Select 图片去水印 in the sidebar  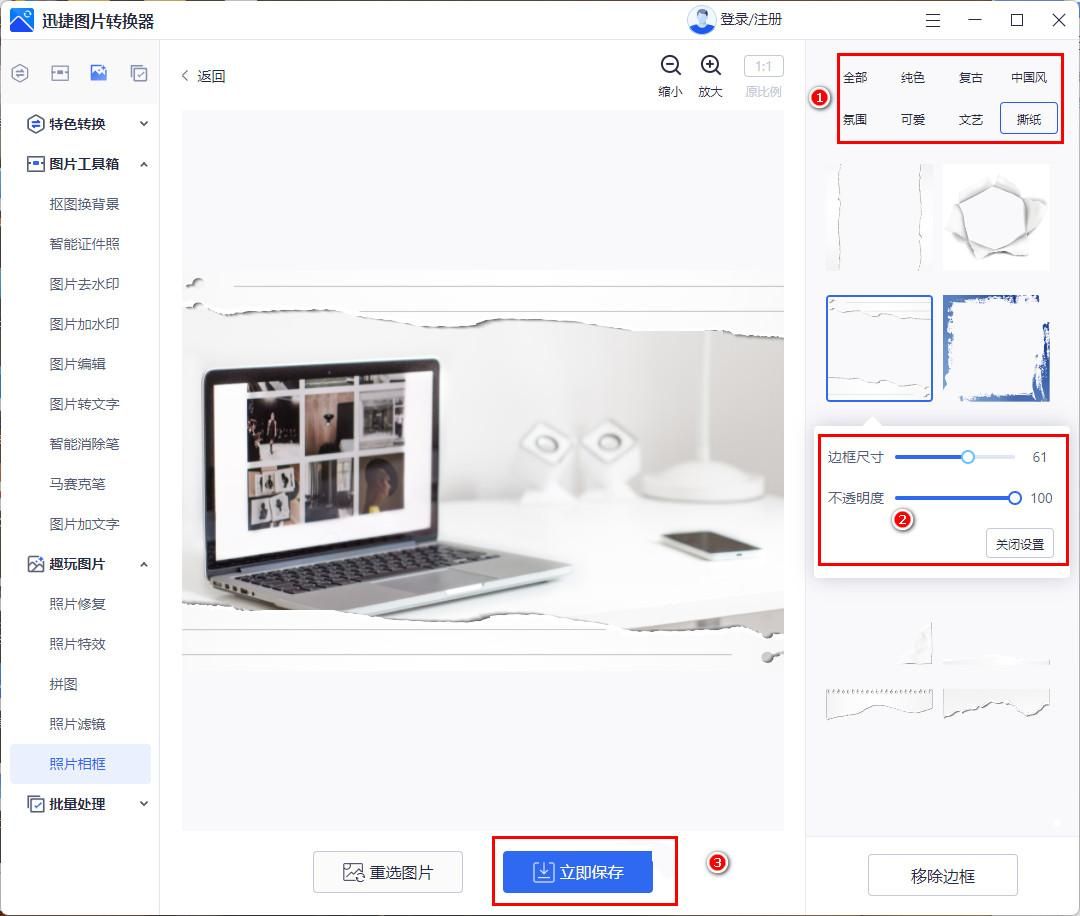(84, 284)
